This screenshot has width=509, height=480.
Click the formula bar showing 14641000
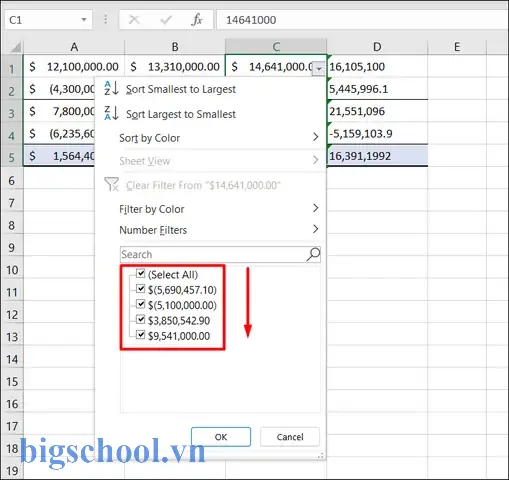[363, 20]
